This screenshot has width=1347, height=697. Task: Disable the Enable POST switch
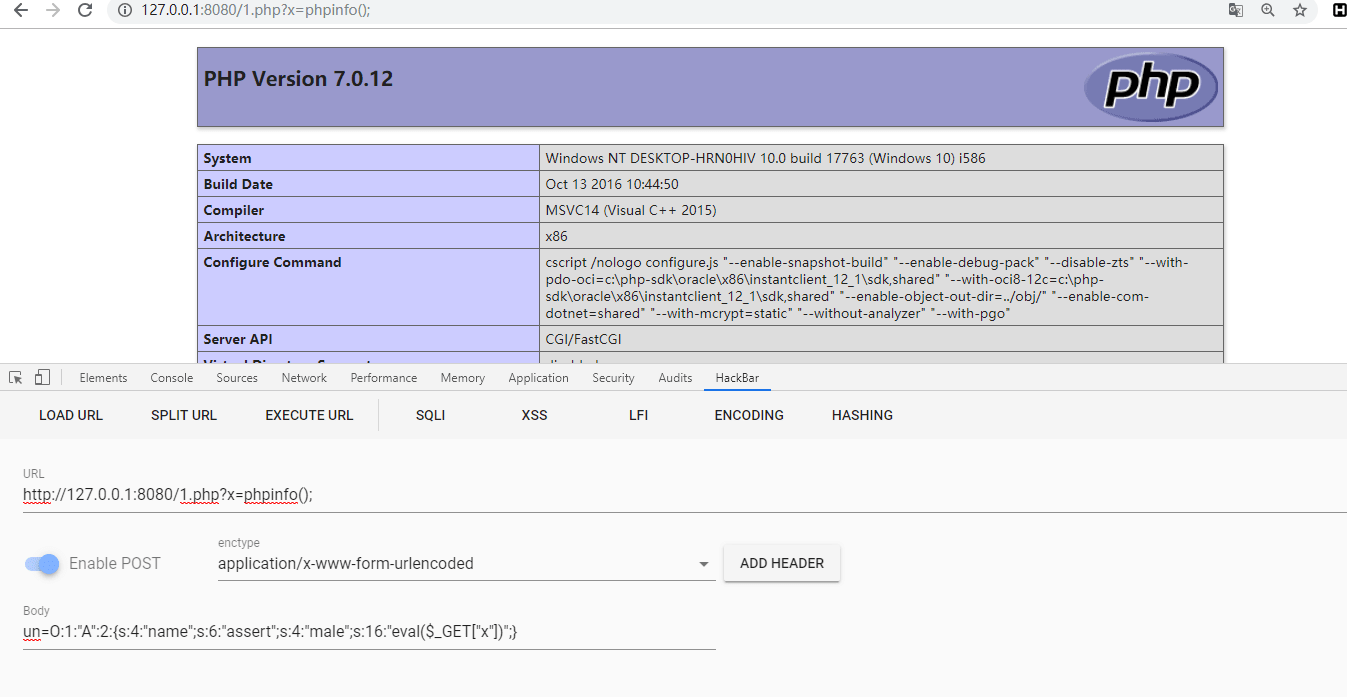tap(42, 564)
